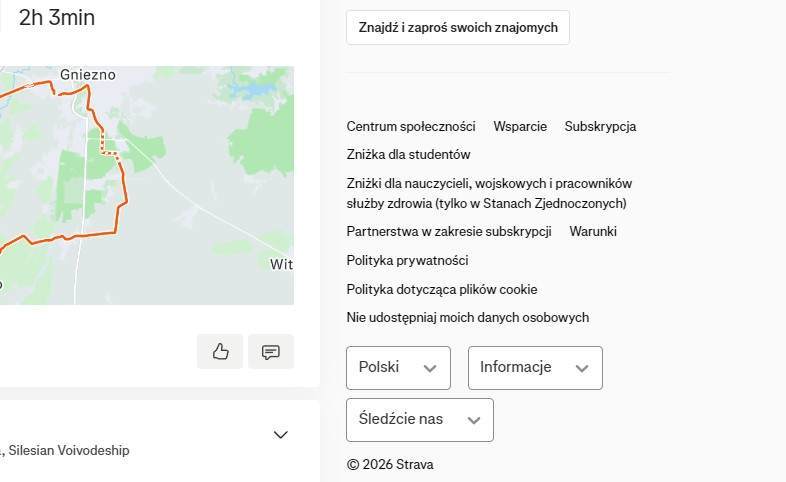Screen dimensions: 786x482
Task: Click Nie udostępniaj moich danych osobowych
Action: (x=468, y=317)
